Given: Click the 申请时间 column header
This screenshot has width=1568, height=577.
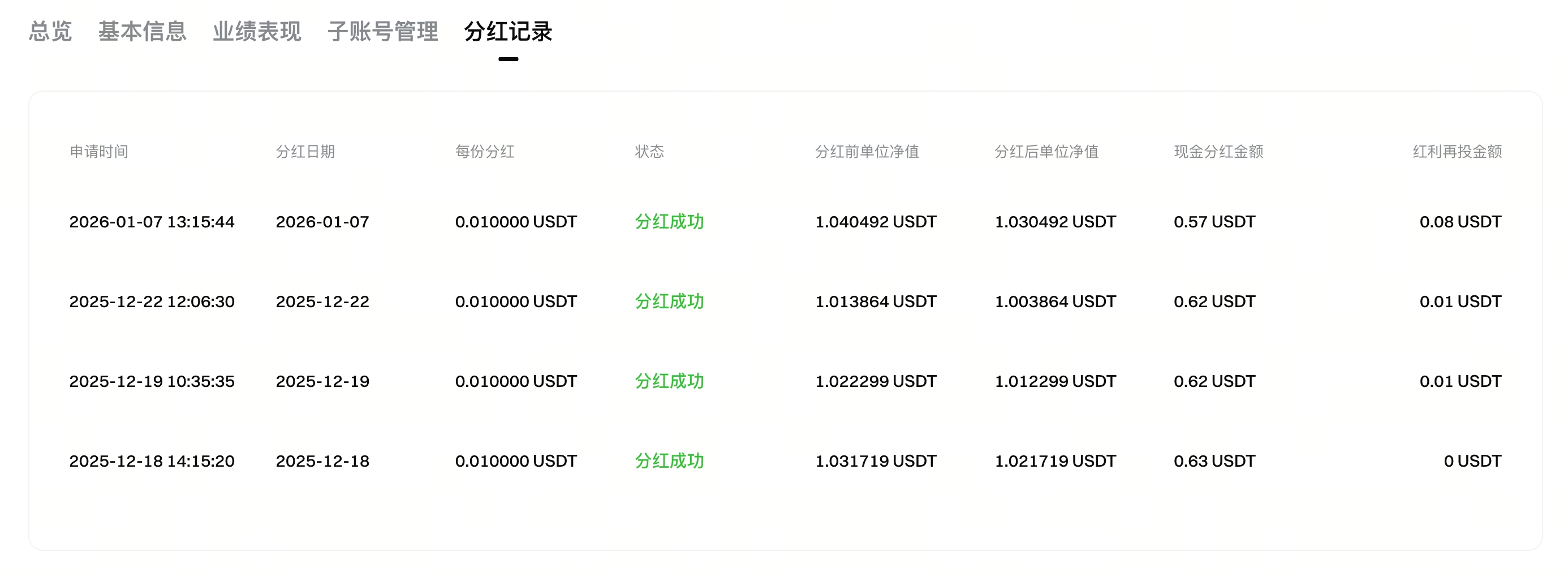Looking at the screenshot, I should pos(100,153).
